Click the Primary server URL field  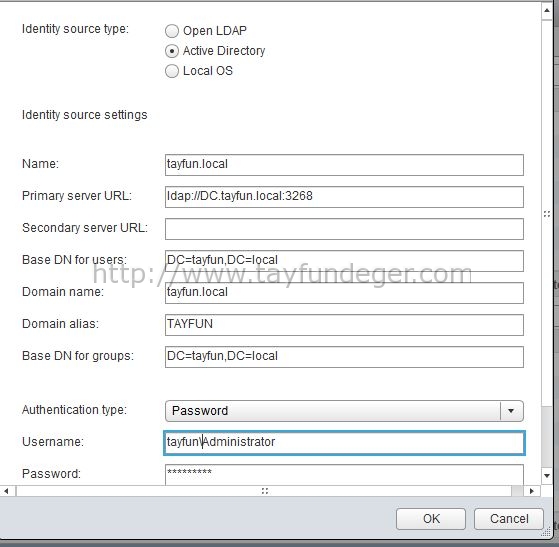(344, 197)
